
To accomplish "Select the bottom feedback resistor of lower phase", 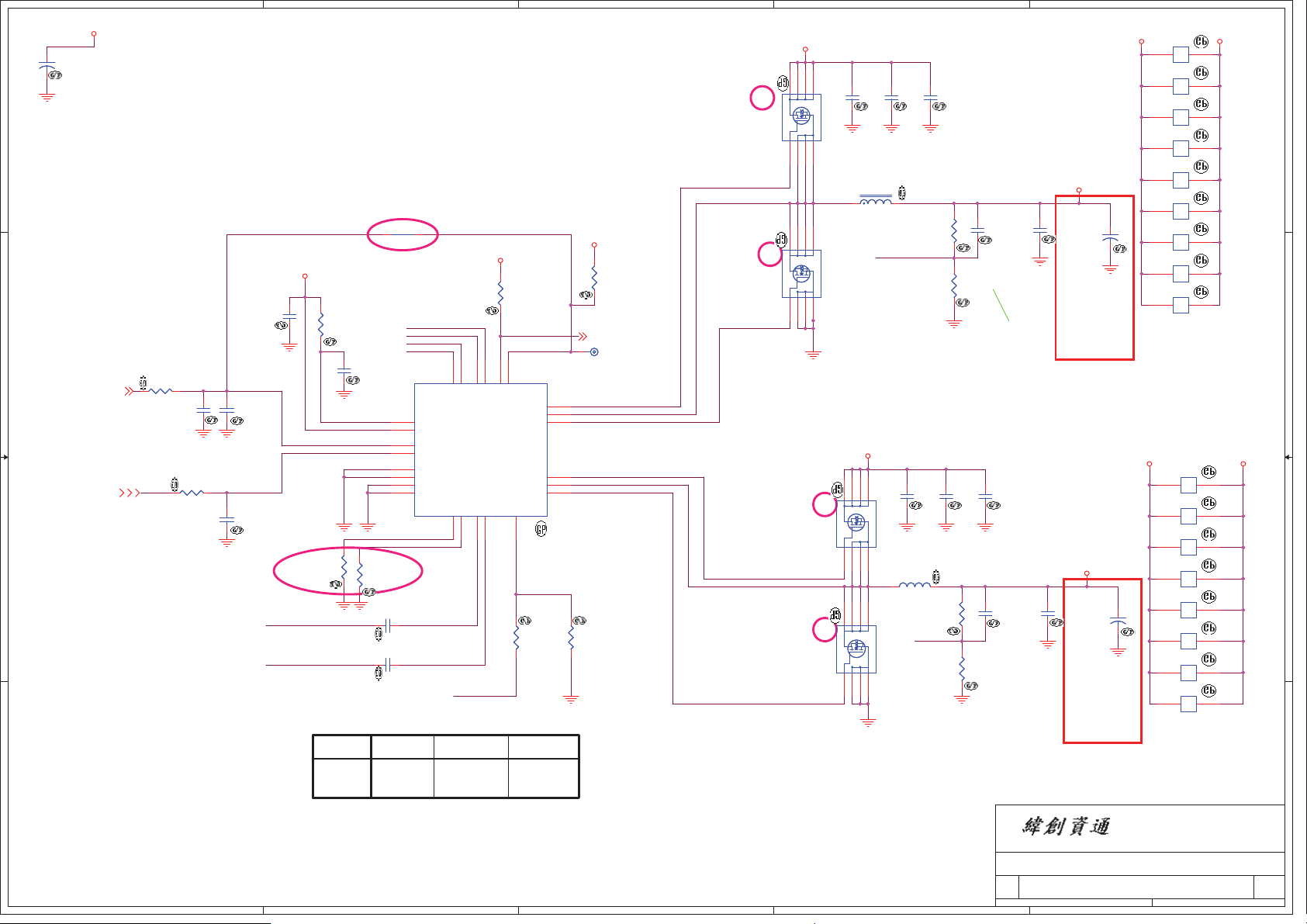I will (x=962, y=669).
